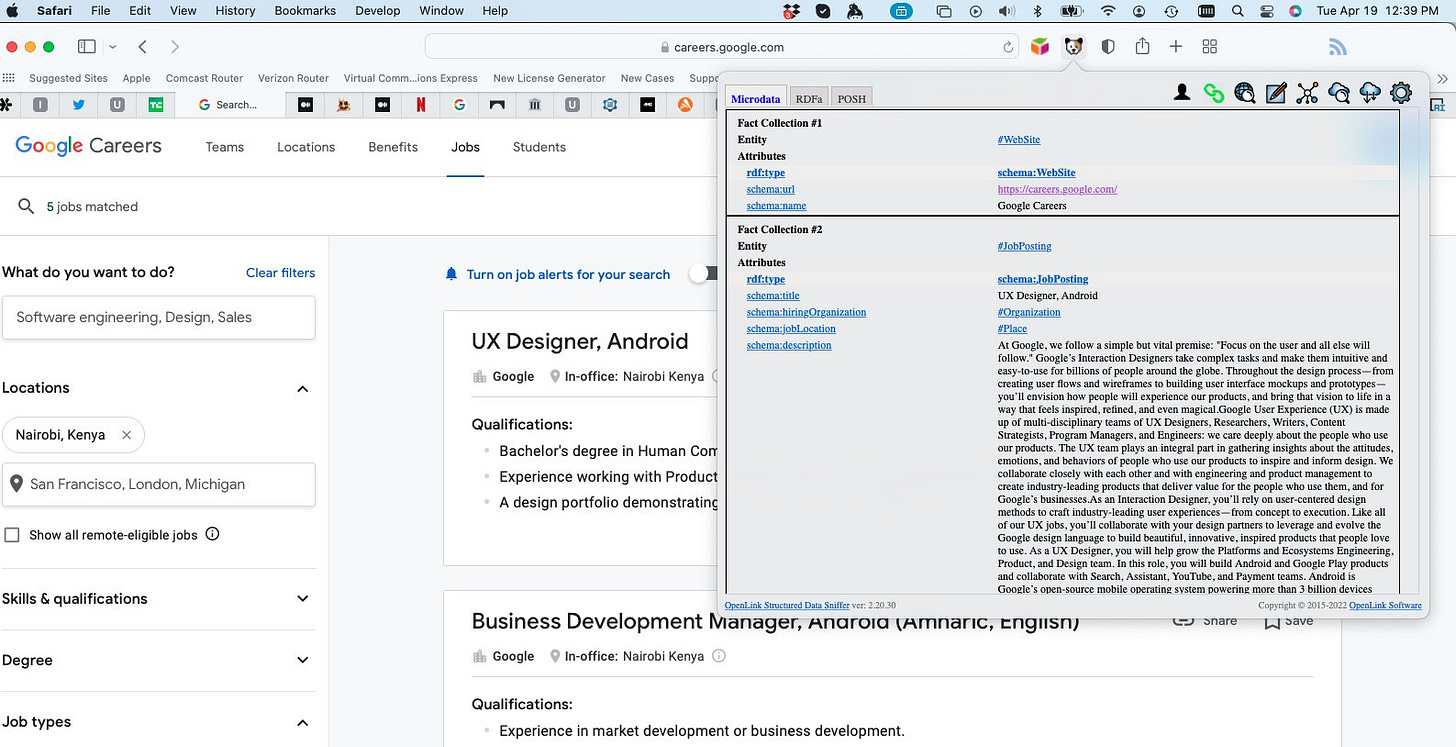Open the Develop menu
This screenshot has width=1456, height=747.
pyautogui.click(x=378, y=11)
